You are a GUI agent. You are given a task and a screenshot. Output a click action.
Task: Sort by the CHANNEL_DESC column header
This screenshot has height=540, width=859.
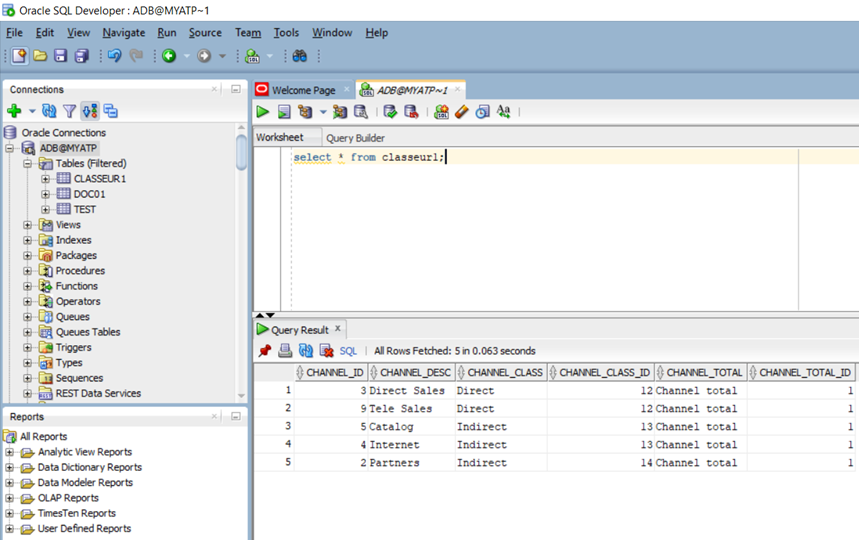pyautogui.click(x=411, y=373)
